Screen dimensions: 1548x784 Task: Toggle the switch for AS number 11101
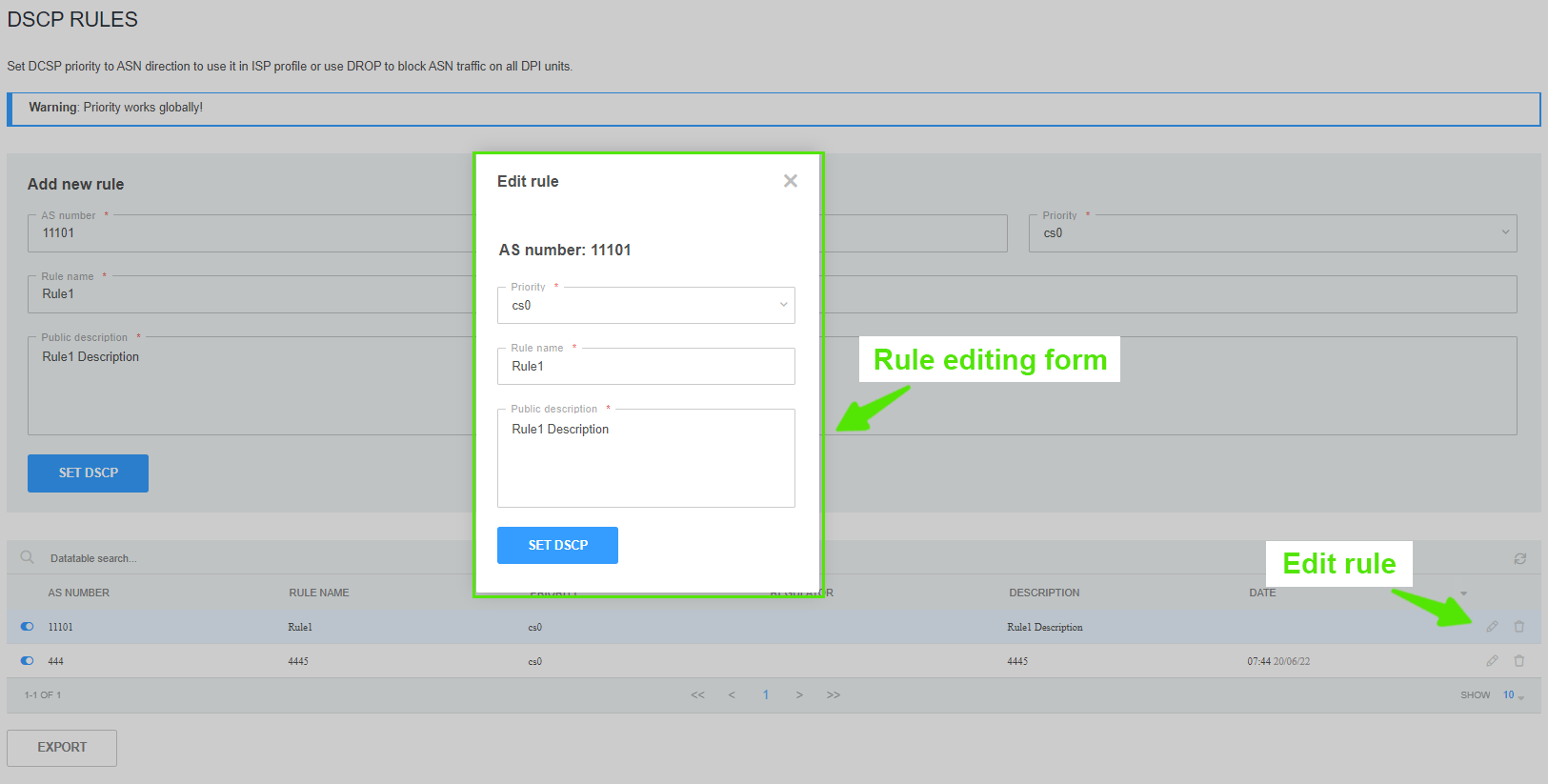(x=27, y=627)
